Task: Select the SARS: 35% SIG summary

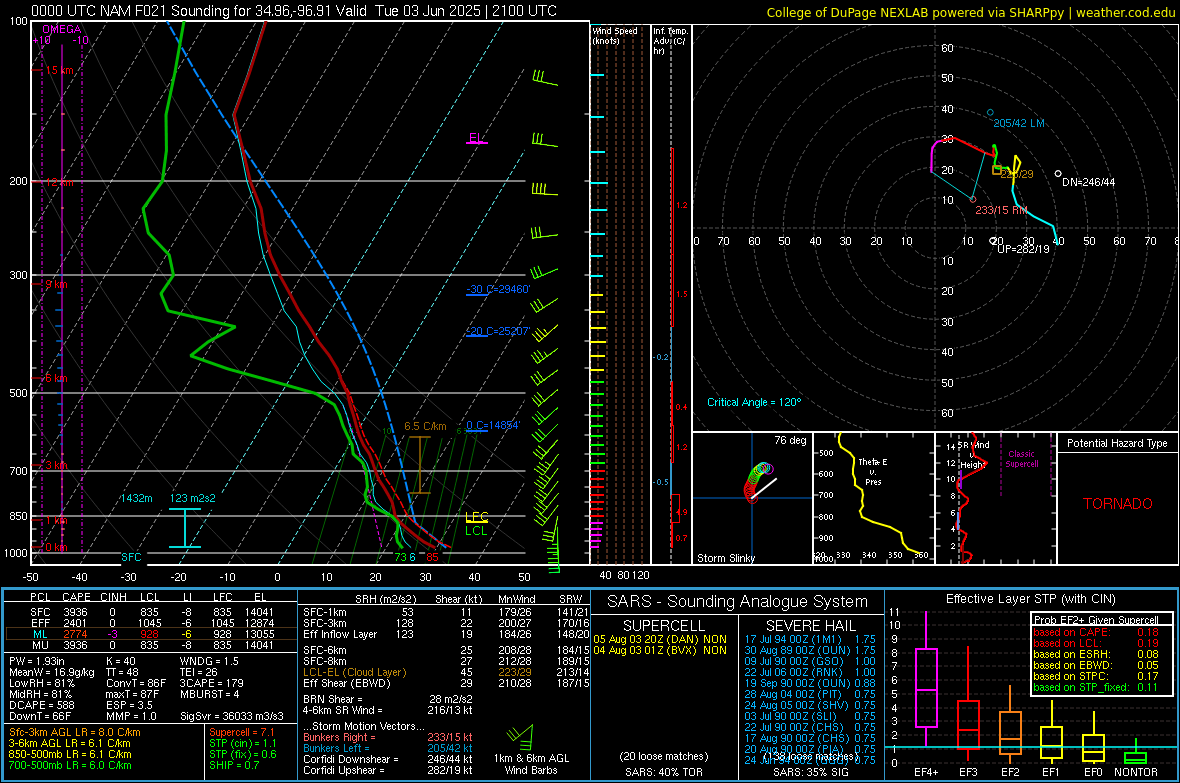Action: click(x=810, y=772)
